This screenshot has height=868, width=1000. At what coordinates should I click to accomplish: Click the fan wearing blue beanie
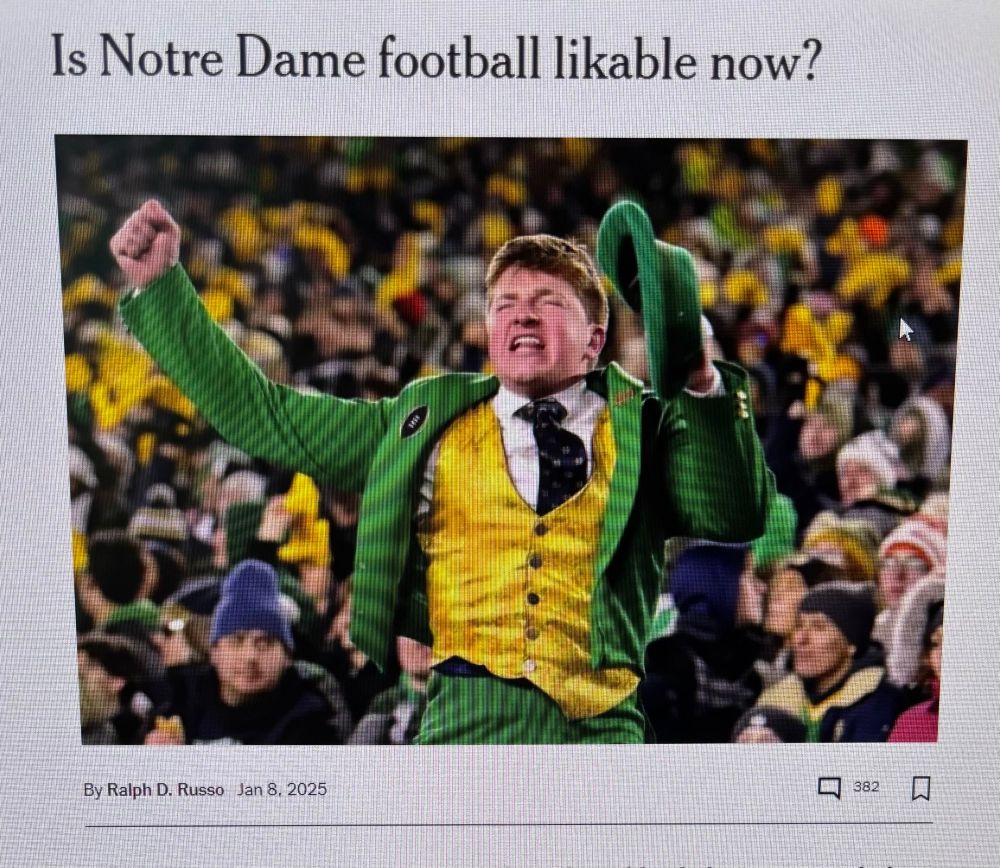251,644
